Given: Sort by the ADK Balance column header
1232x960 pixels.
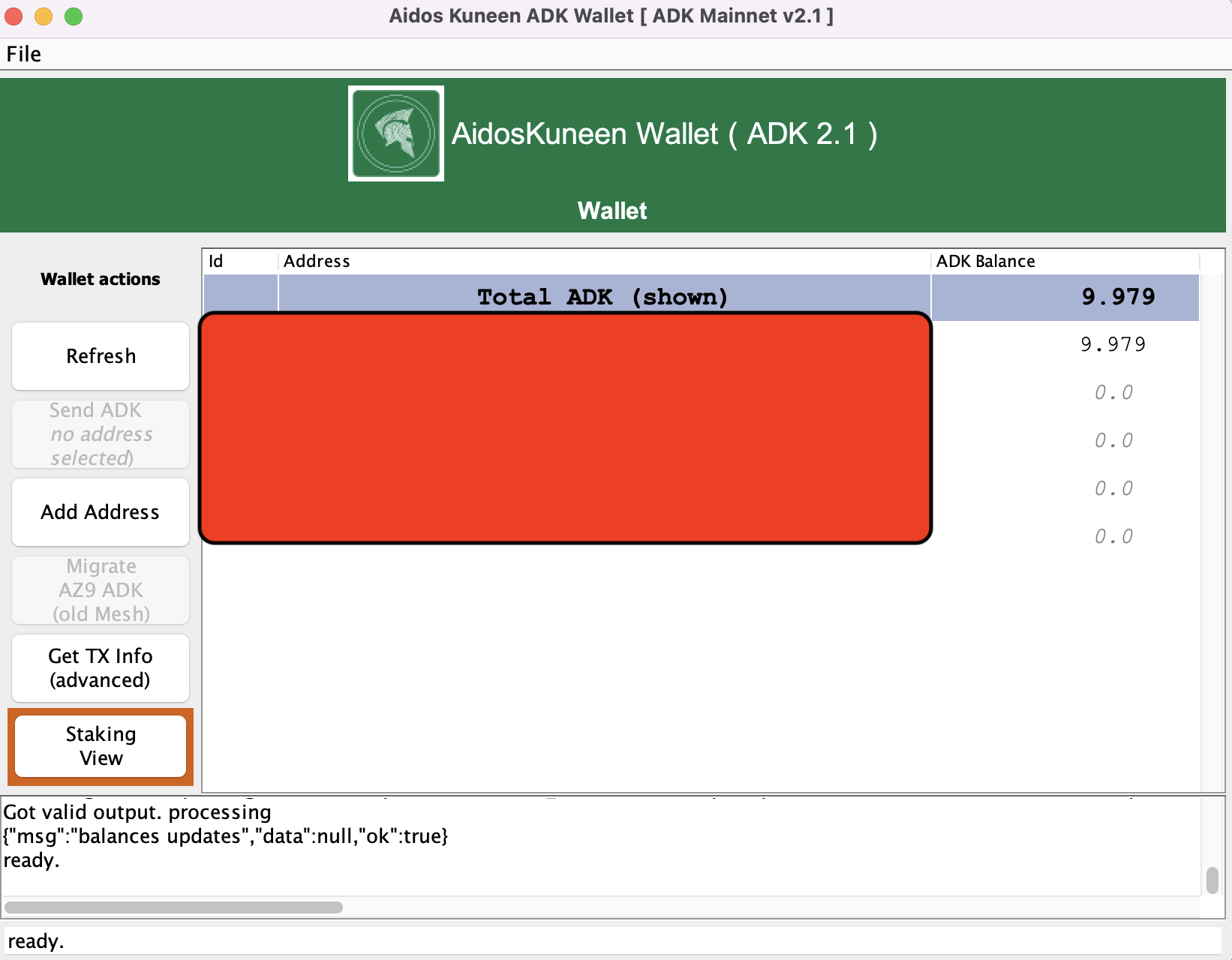Looking at the screenshot, I should pos(1065,261).
